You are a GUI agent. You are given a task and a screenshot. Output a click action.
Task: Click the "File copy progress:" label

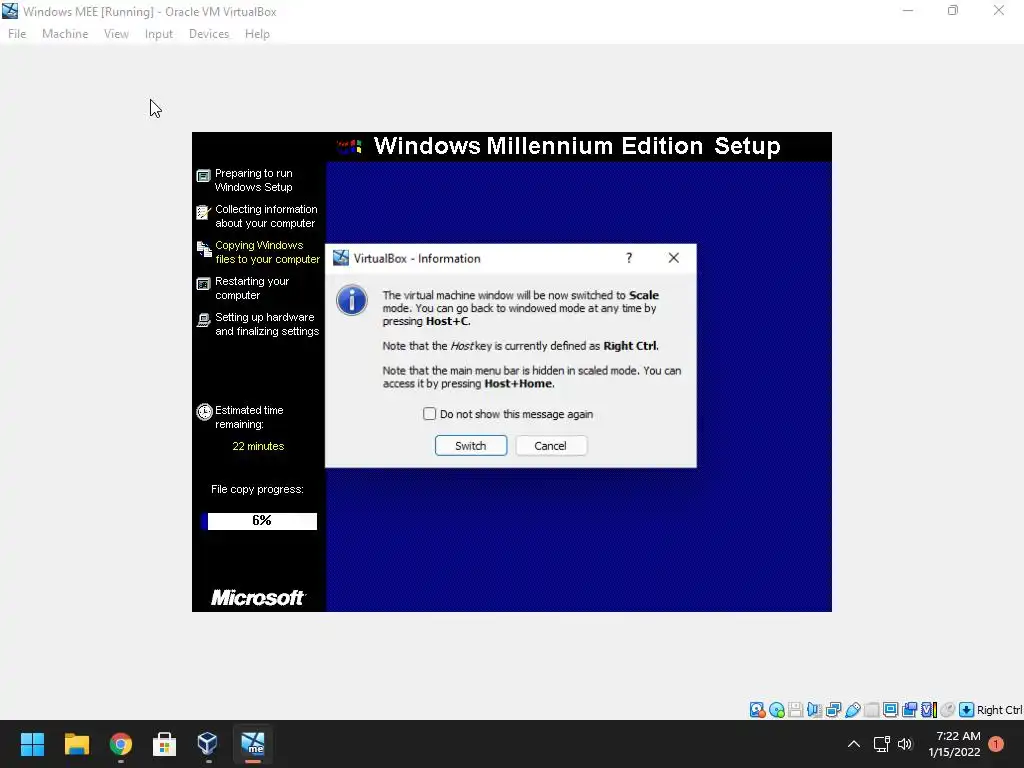[257, 489]
